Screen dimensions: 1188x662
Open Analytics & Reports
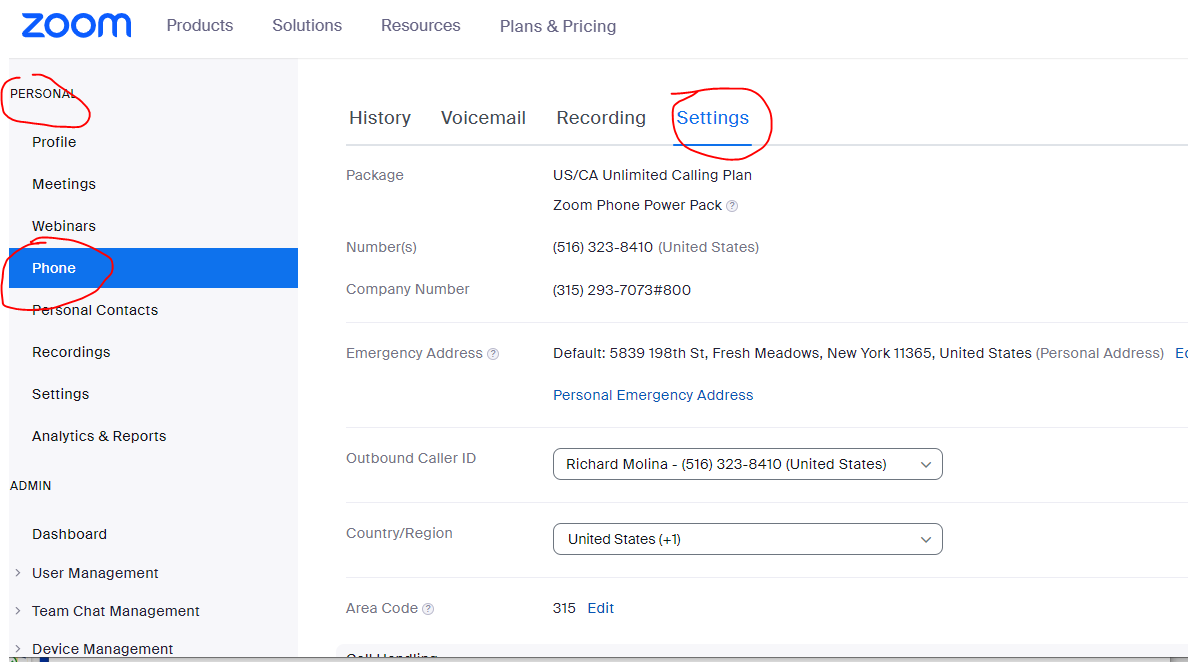tap(98, 436)
